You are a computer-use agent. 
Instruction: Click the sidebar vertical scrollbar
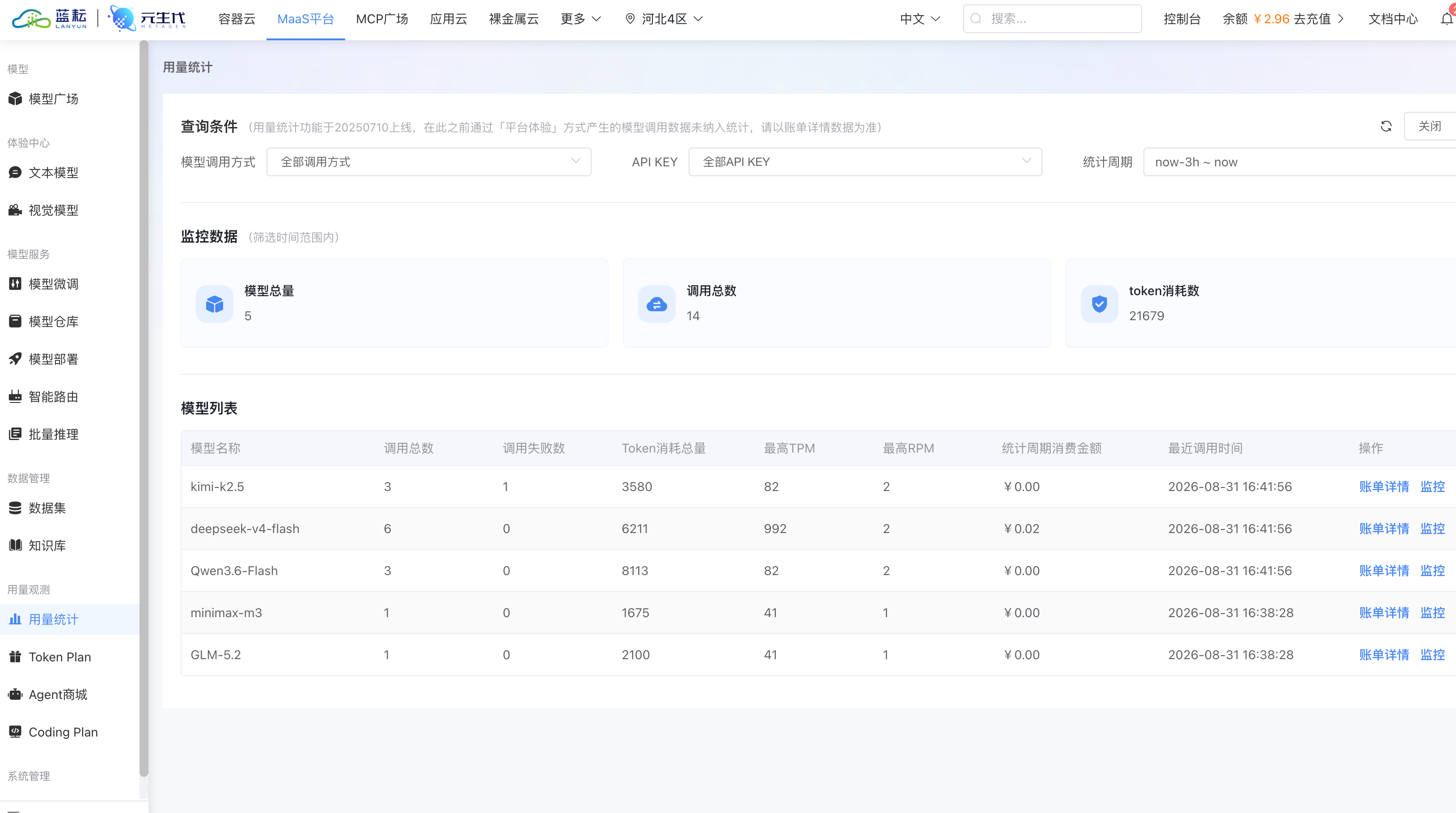pos(144,408)
